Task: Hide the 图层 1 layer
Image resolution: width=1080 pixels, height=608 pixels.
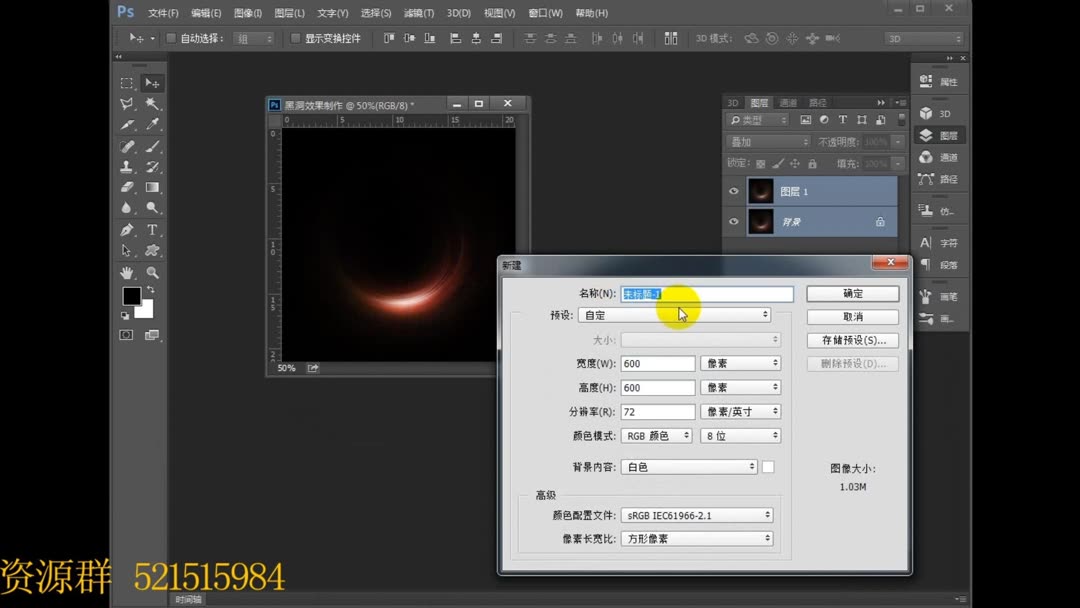Action: (734, 191)
